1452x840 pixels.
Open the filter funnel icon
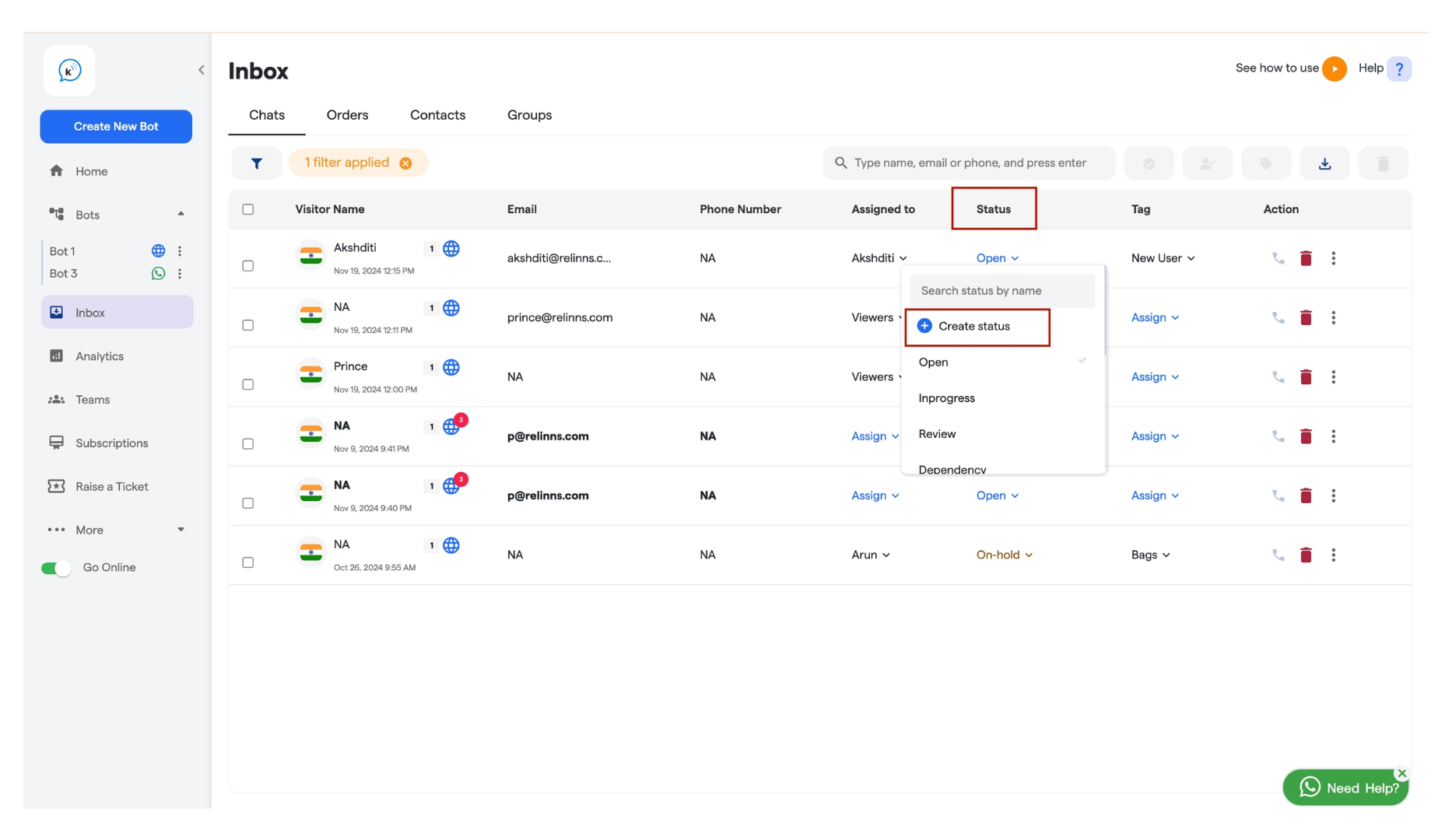click(x=256, y=163)
